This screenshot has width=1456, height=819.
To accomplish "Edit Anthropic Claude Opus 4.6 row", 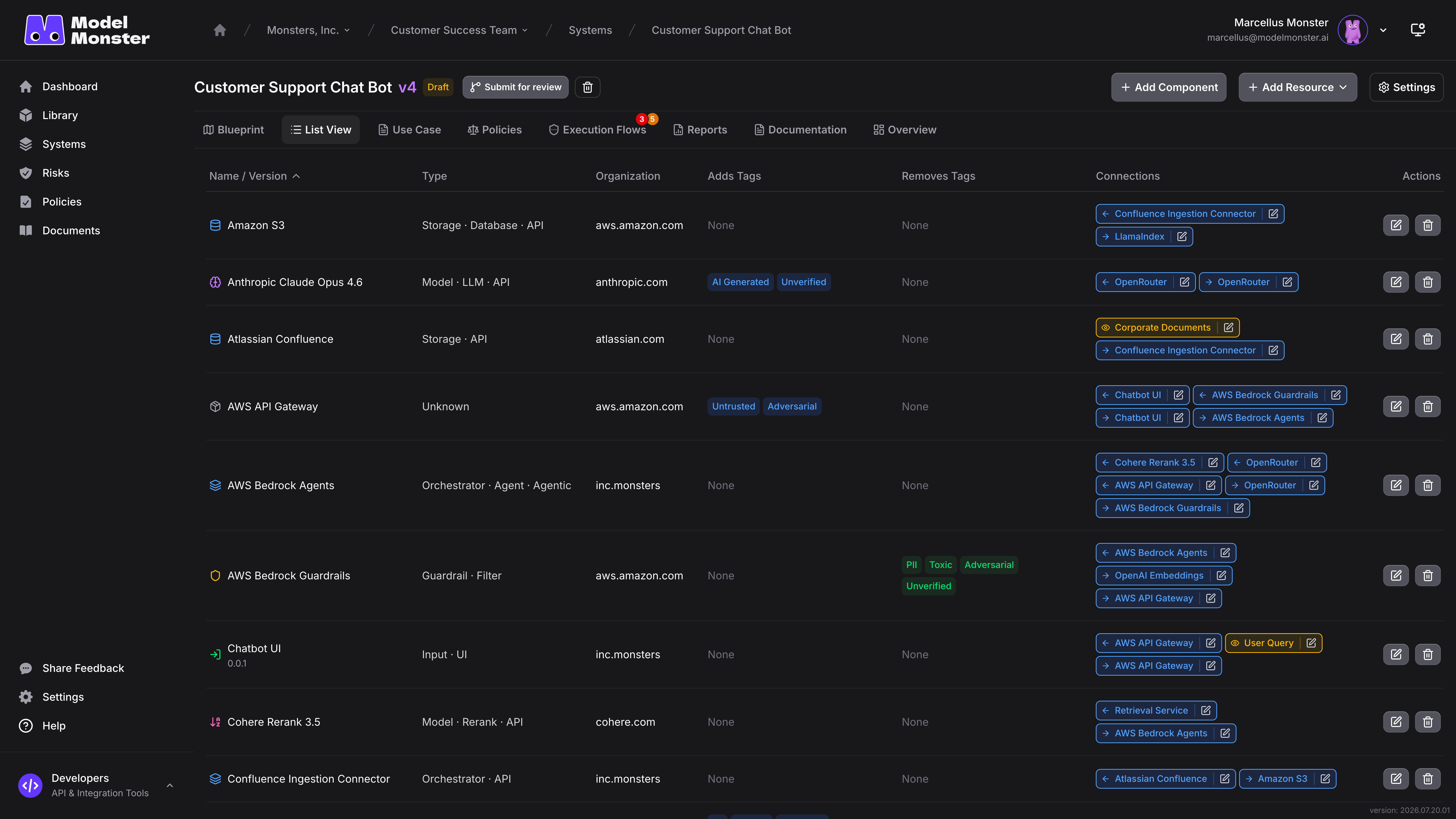I will click(x=1396, y=282).
